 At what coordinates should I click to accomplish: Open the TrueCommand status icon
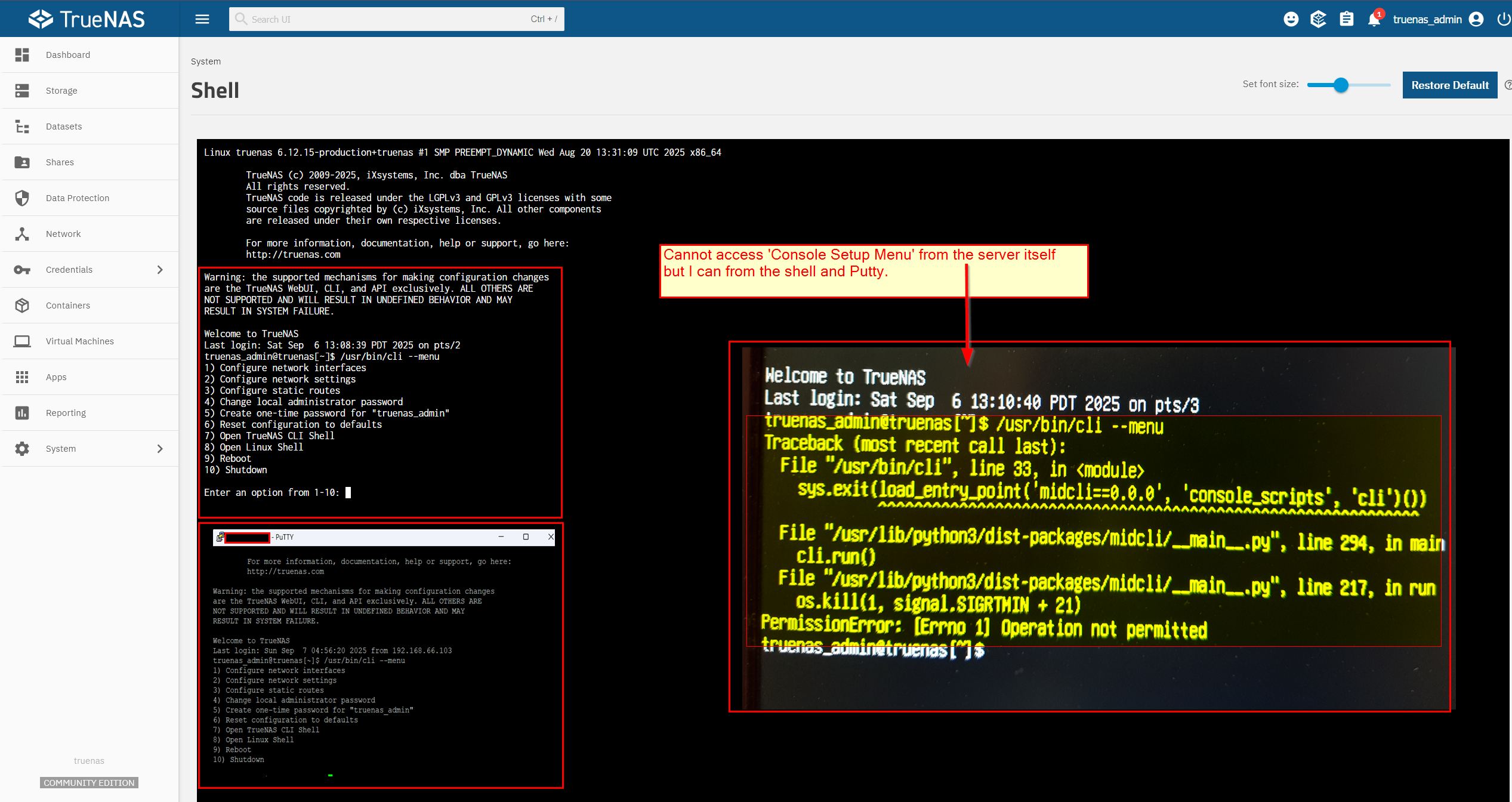[x=1318, y=19]
